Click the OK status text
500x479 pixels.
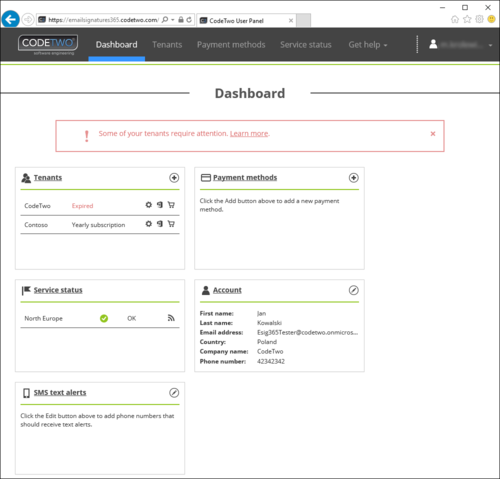(x=132, y=318)
